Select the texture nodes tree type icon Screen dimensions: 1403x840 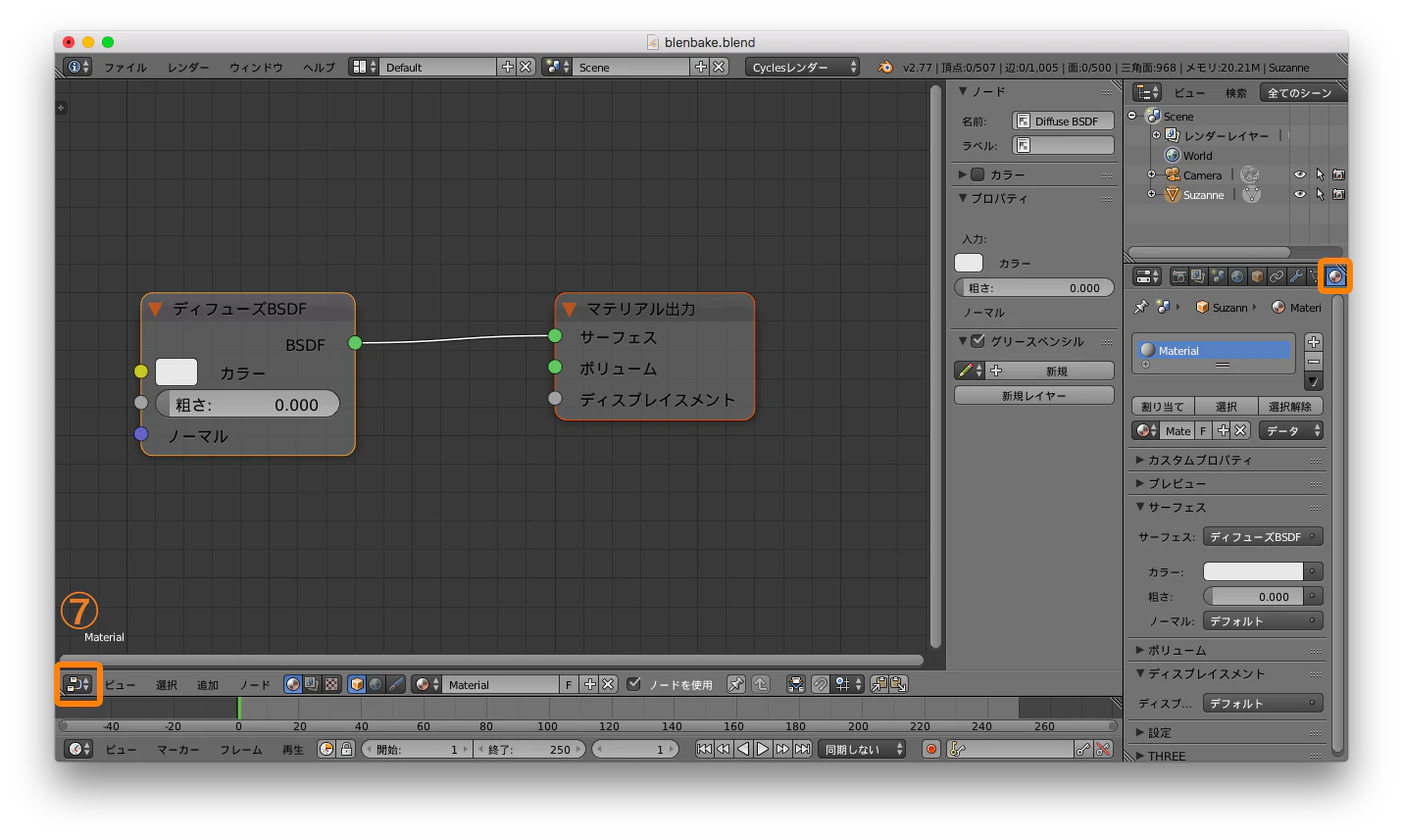coord(331,684)
